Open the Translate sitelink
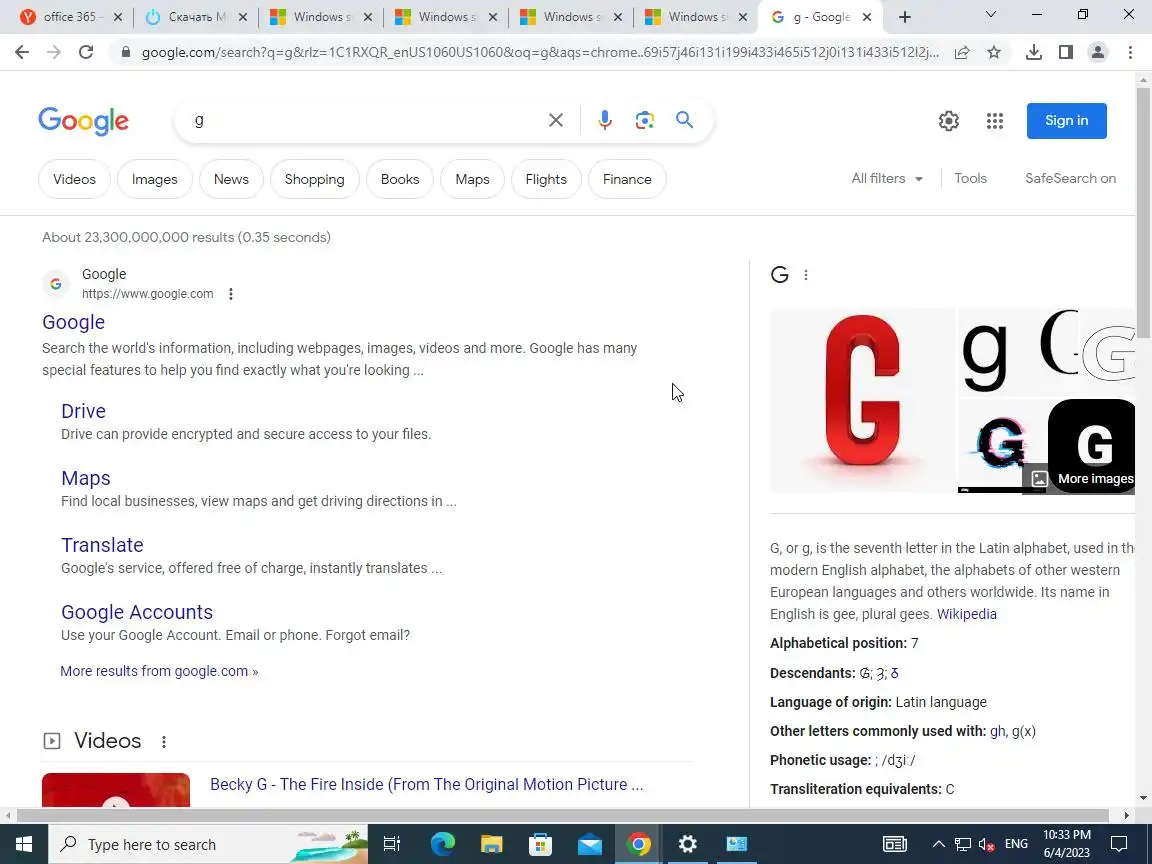This screenshot has height=864, width=1152. [x=102, y=545]
